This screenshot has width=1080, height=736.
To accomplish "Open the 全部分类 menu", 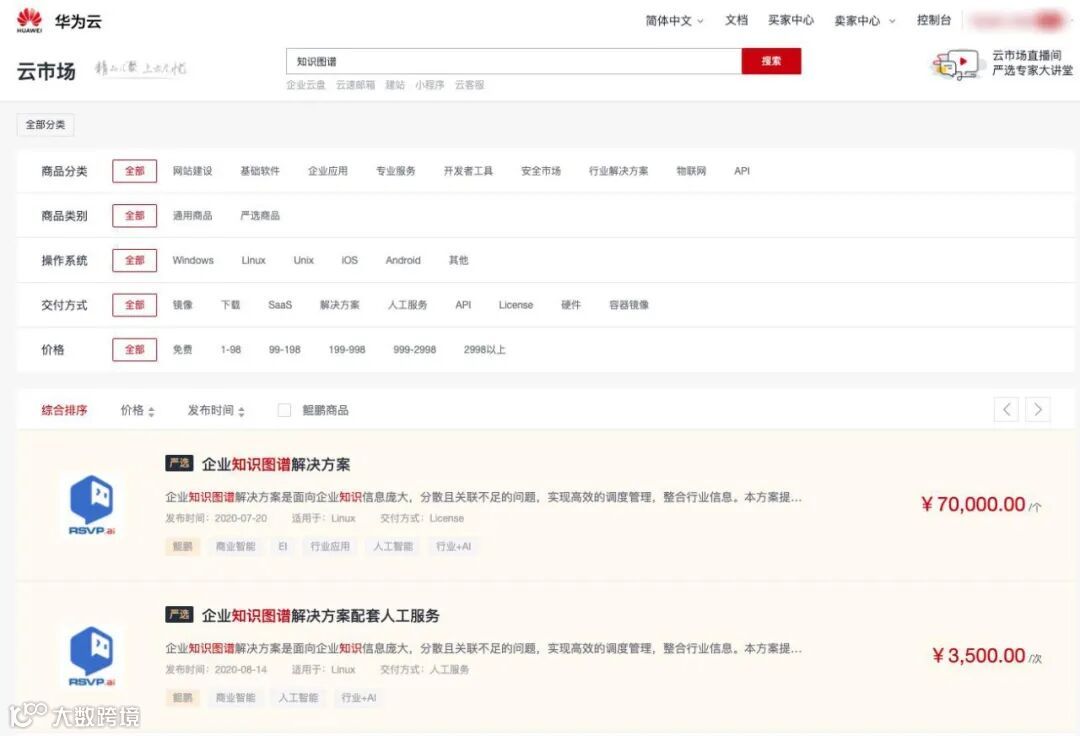I will (45, 125).
